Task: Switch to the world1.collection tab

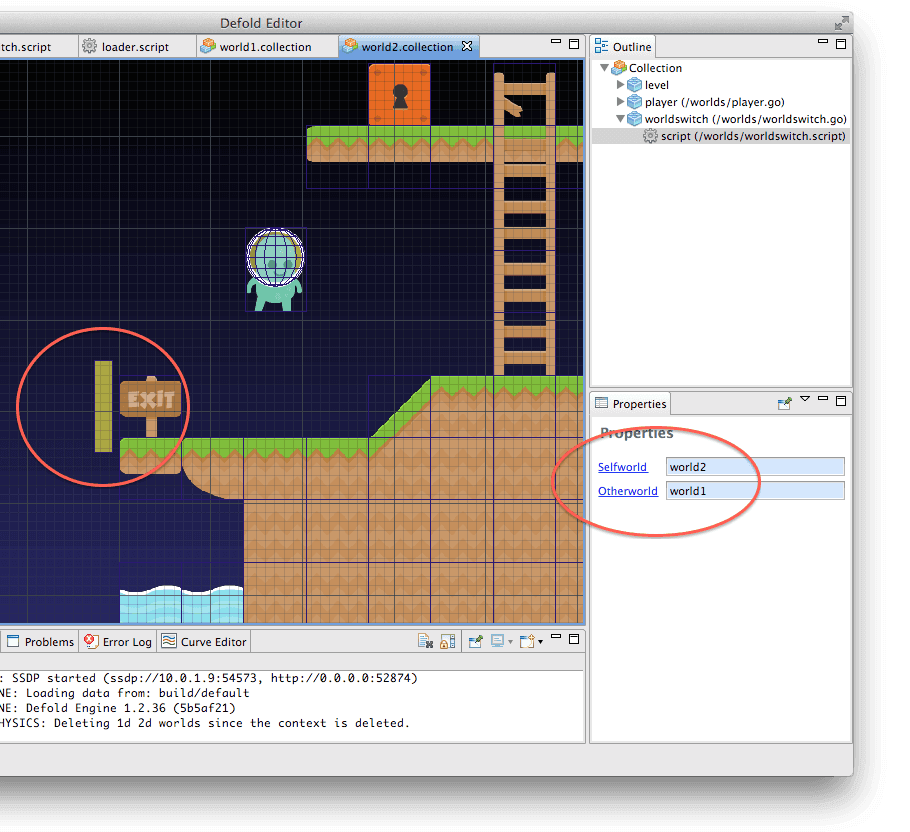Action: [x=264, y=47]
